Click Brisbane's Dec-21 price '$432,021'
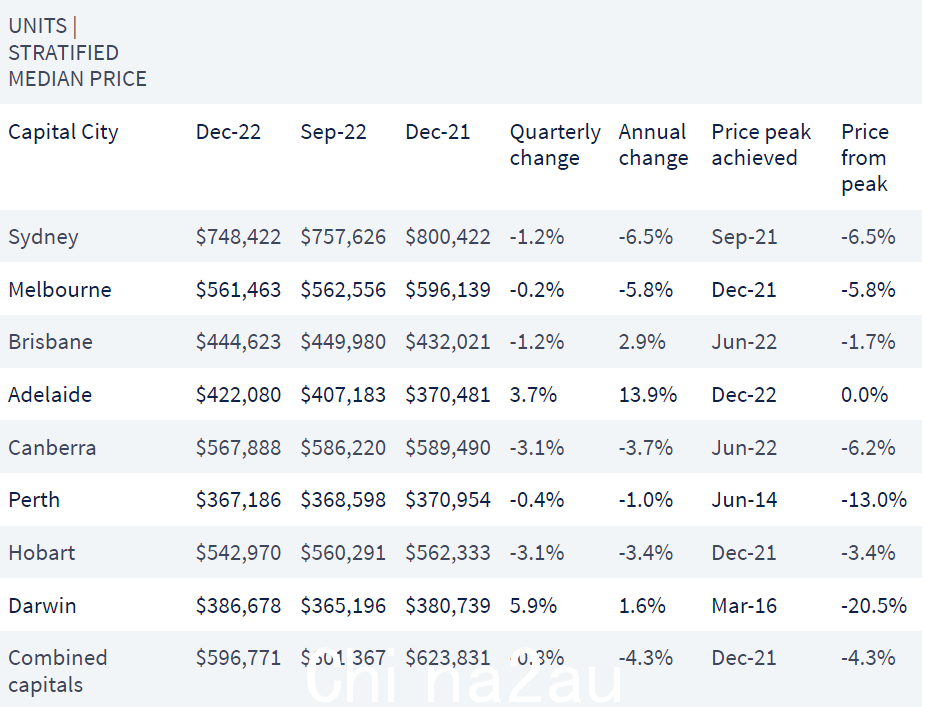Image resolution: width=927 pixels, height=707 pixels. click(x=448, y=342)
